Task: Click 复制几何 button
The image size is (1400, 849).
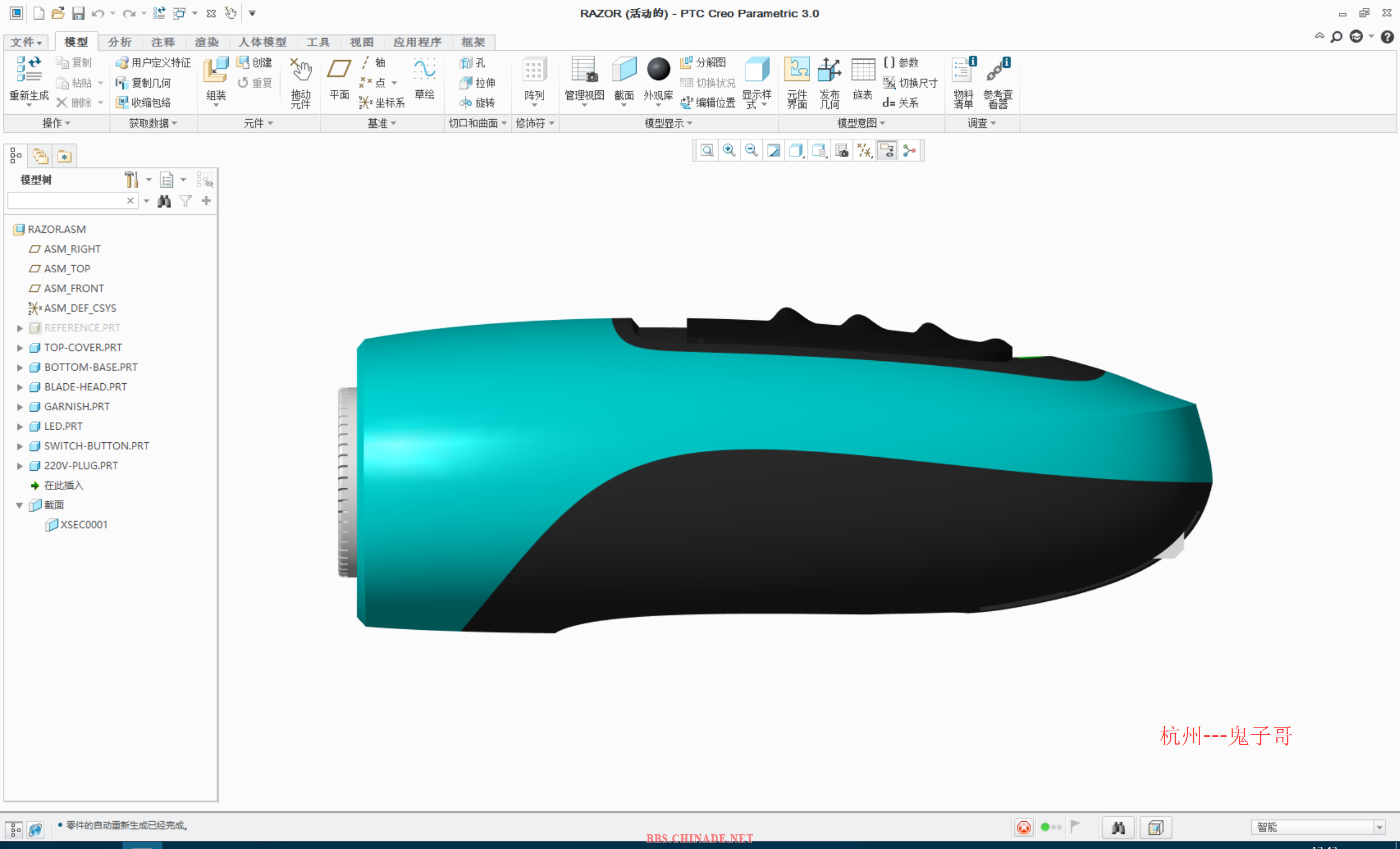Action: [143, 83]
